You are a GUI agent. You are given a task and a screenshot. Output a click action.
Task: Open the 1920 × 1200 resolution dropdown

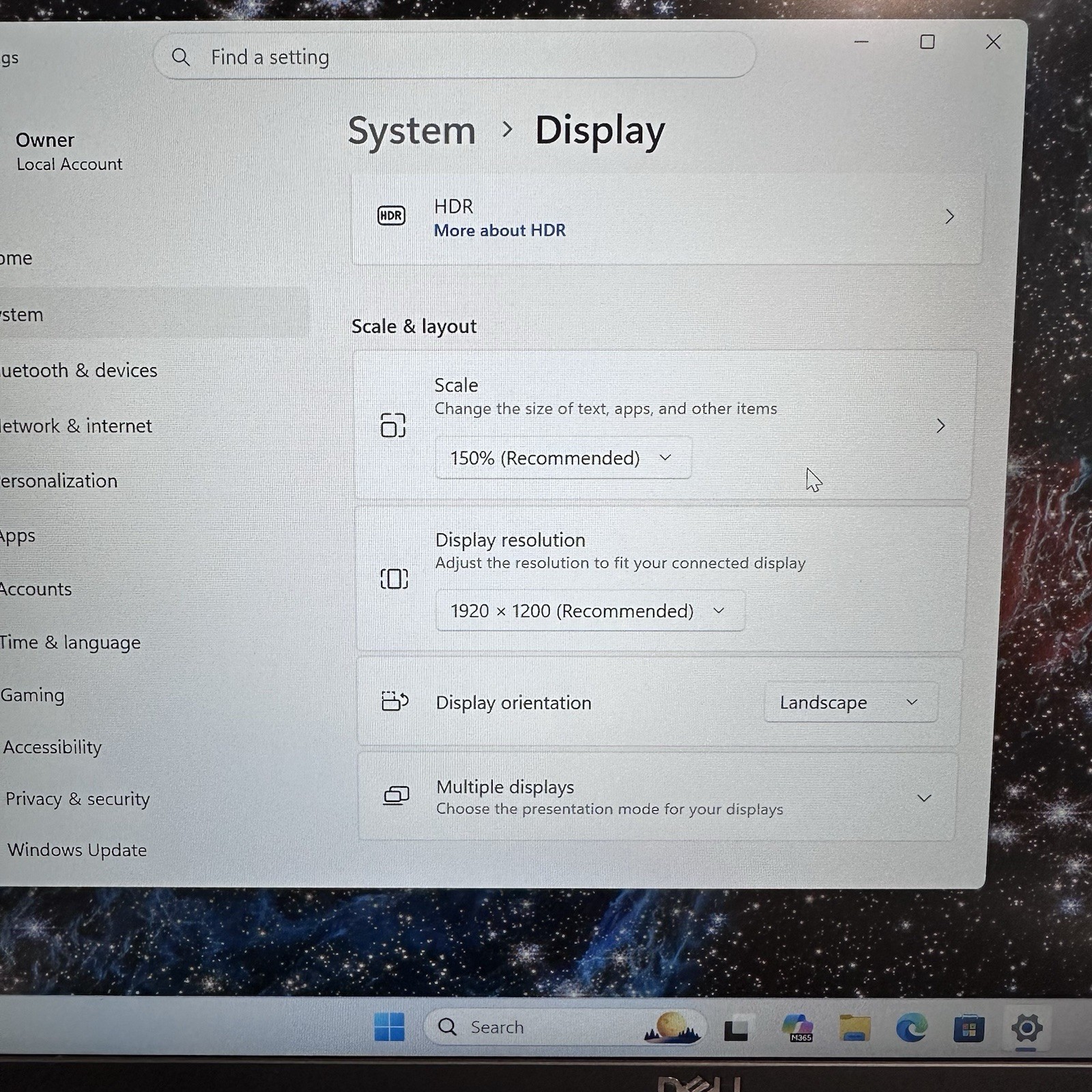[x=590, y=611]
